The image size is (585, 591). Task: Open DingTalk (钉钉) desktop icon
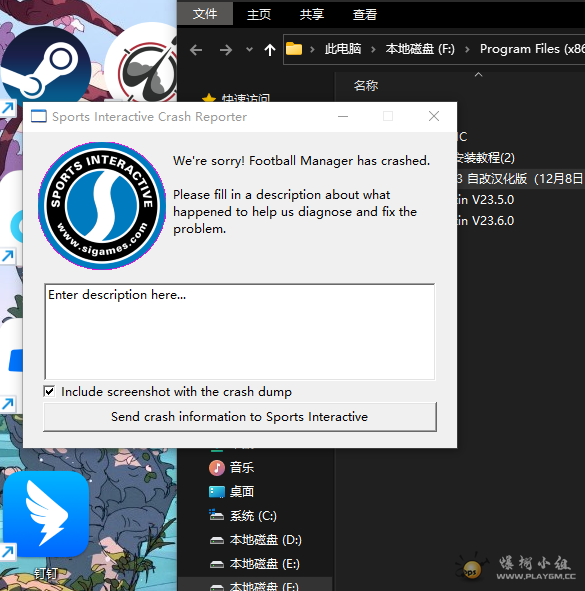pyautogui.click(x=46, y=514)
